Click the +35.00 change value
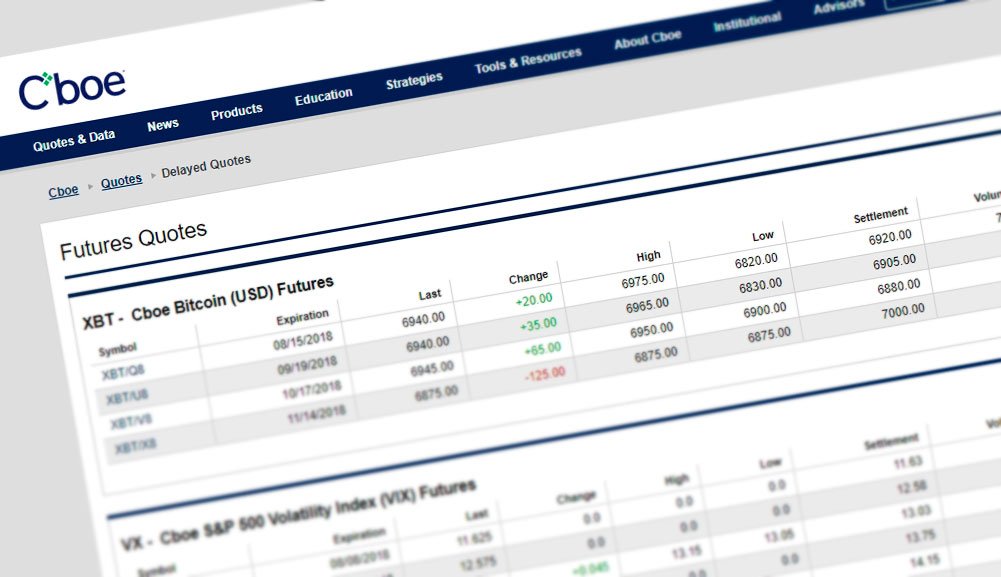This screenshot has width=1001, height=577. pos(539,324)
